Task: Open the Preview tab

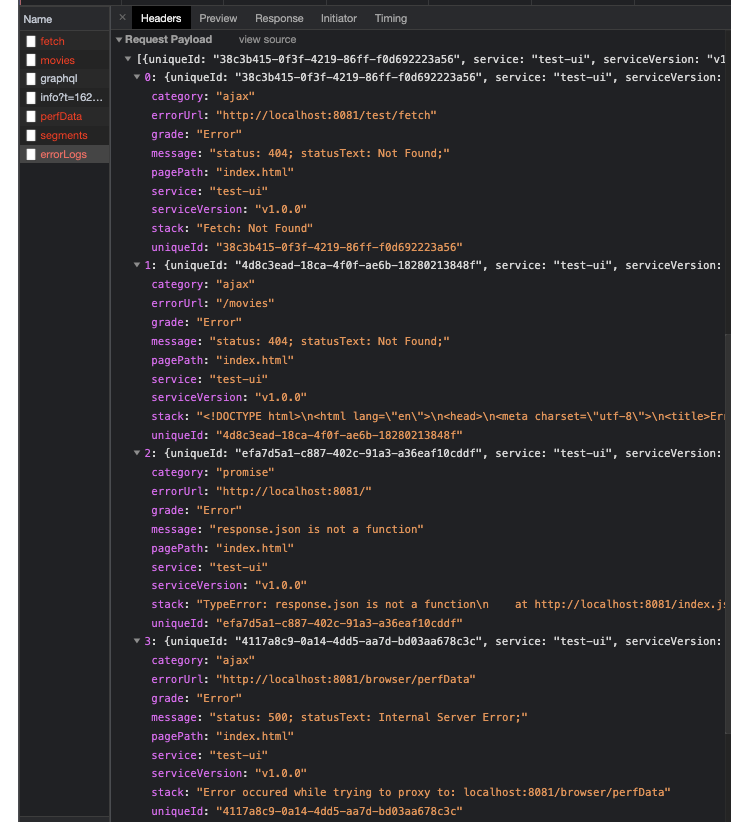Action: (x=218, y=18)
